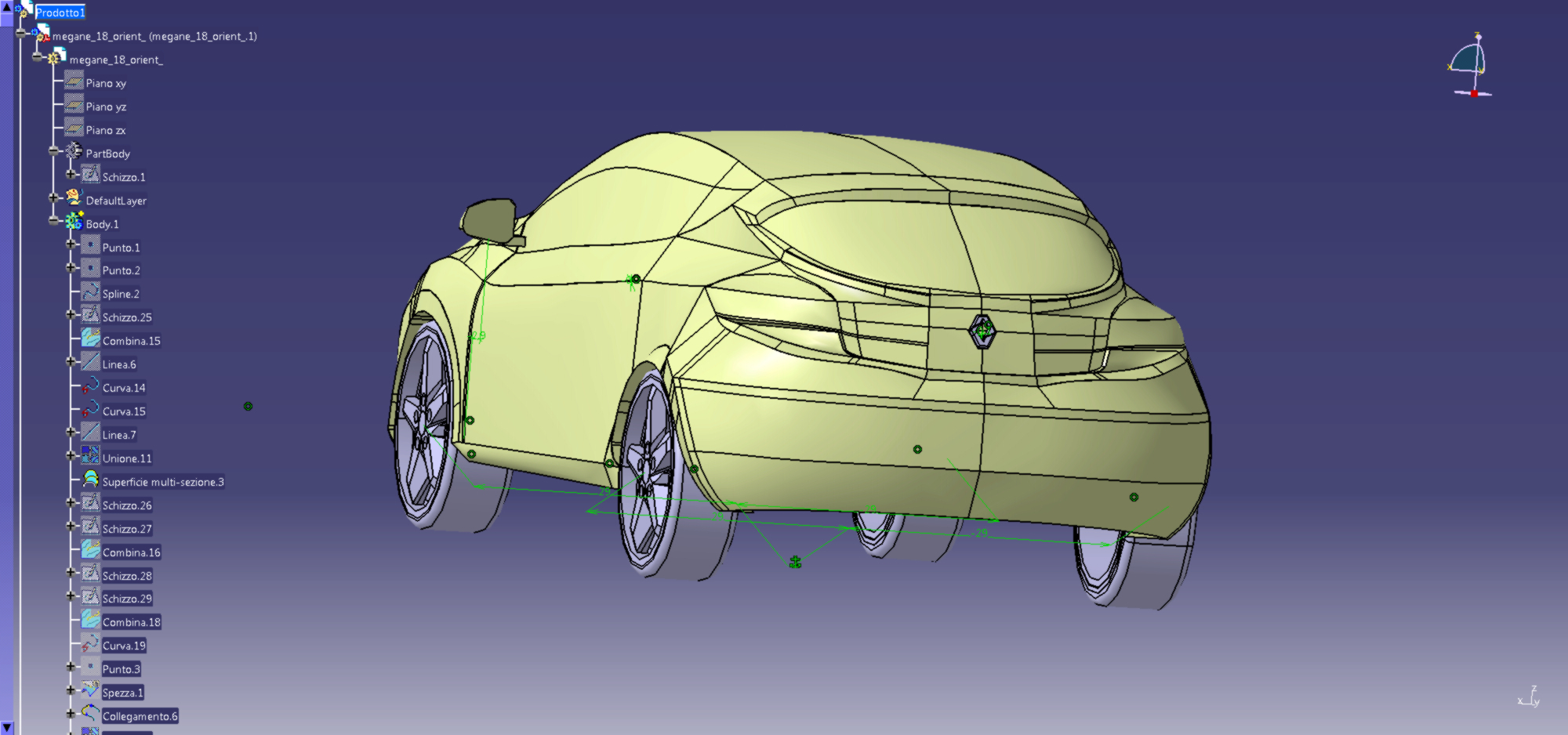
Task: Select the 'Schizzo.28' label in the tree
Action: click(127, 576)
